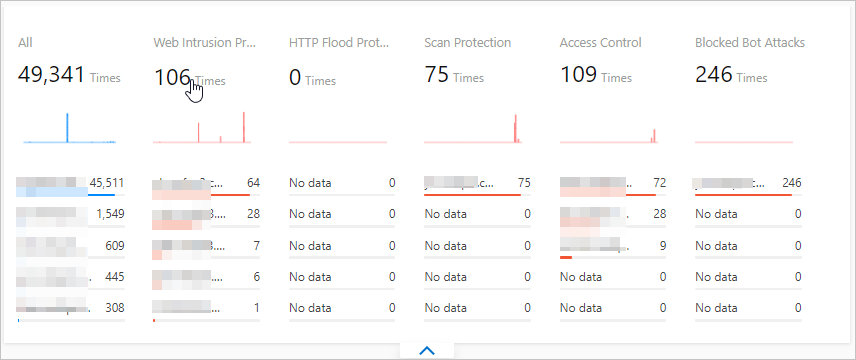Click the All blue trend sparkline
The height and width of the screenshot is (360, 856).
point(69,128)
